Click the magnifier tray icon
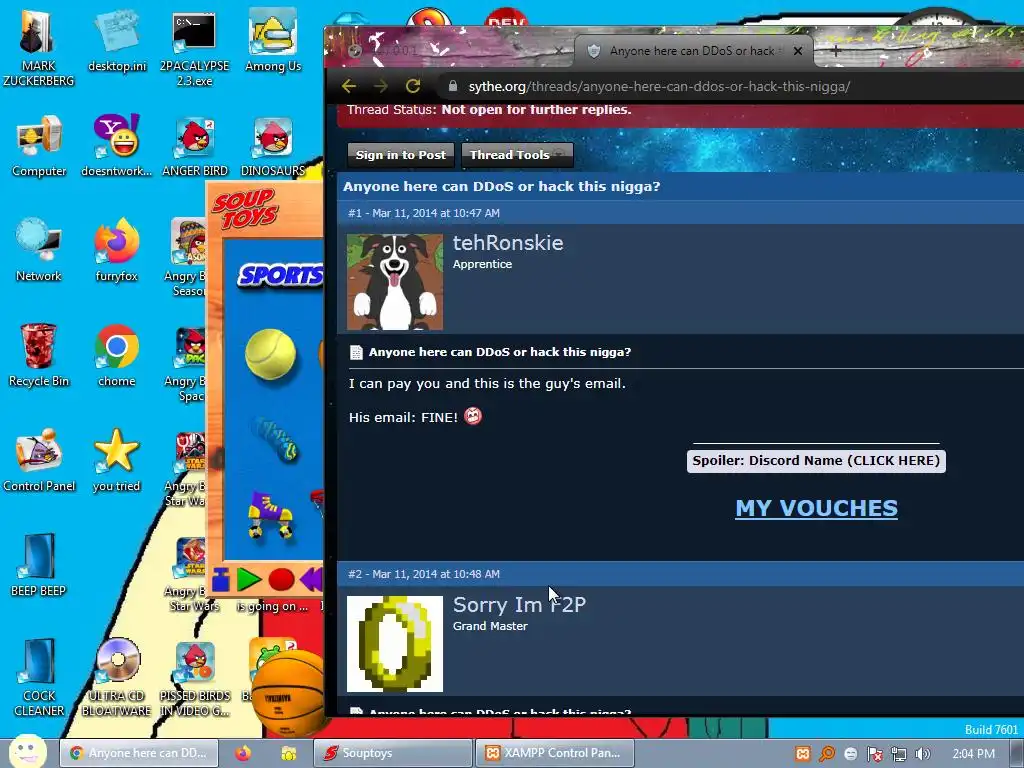1024x768 pixels. 827,754
